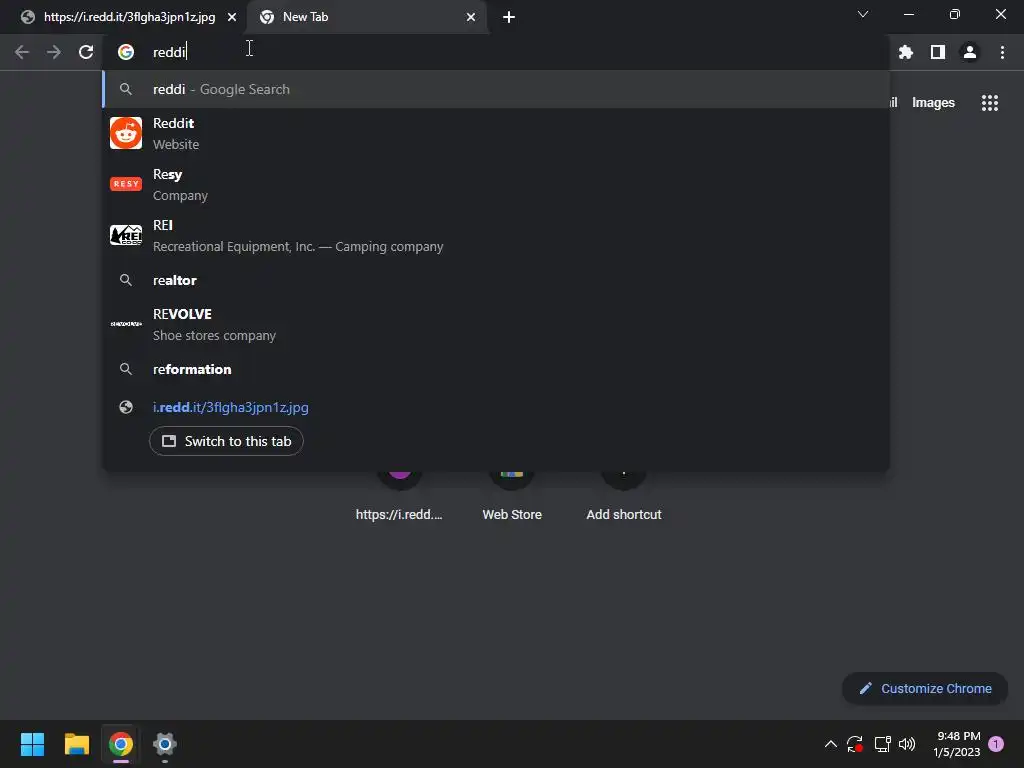This screenshot has width=1024, height=768.
Task: Close the New Tab tab
Action: click(471, 17)
